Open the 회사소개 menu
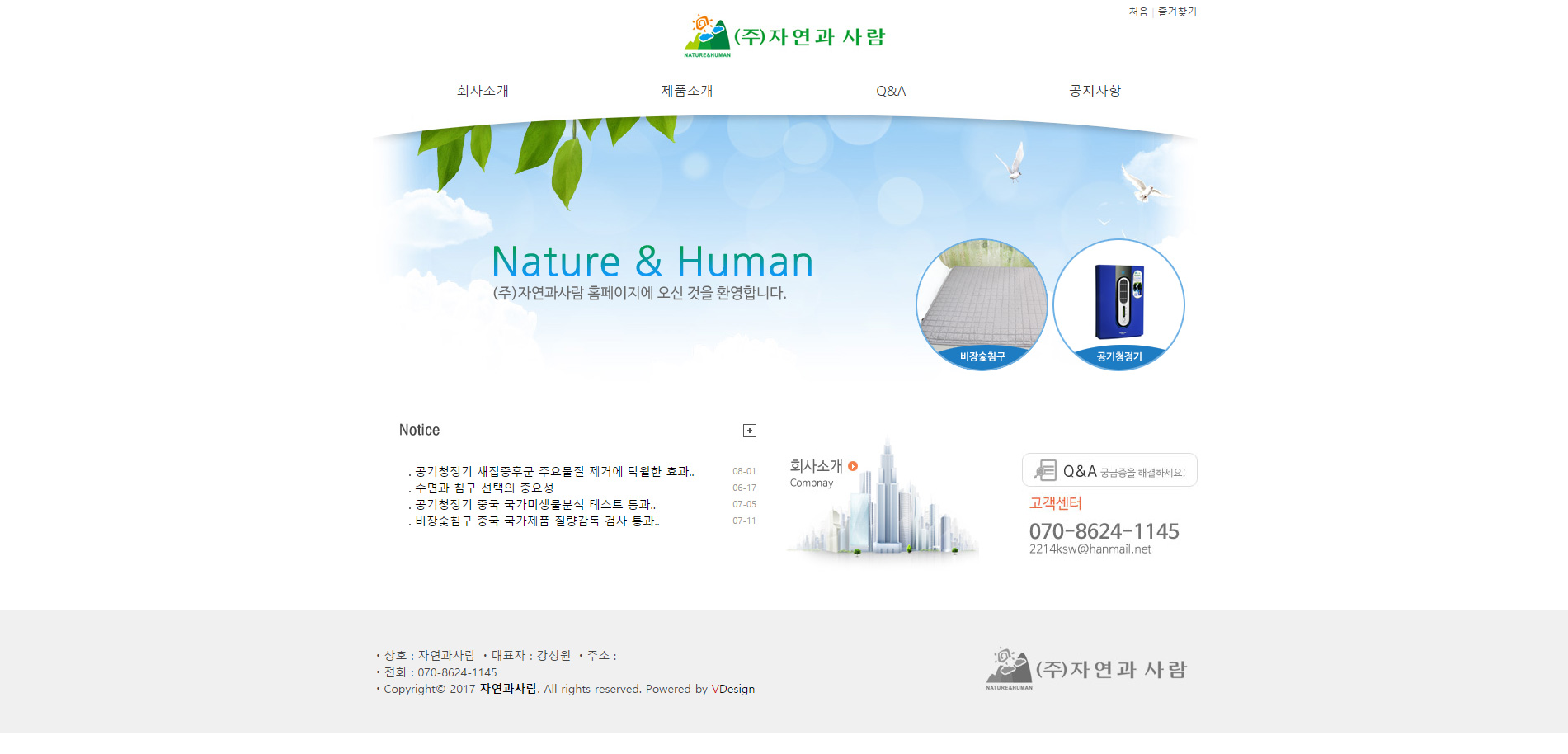The height and width of the screenshot is (754, 1568). coord(483,91)
